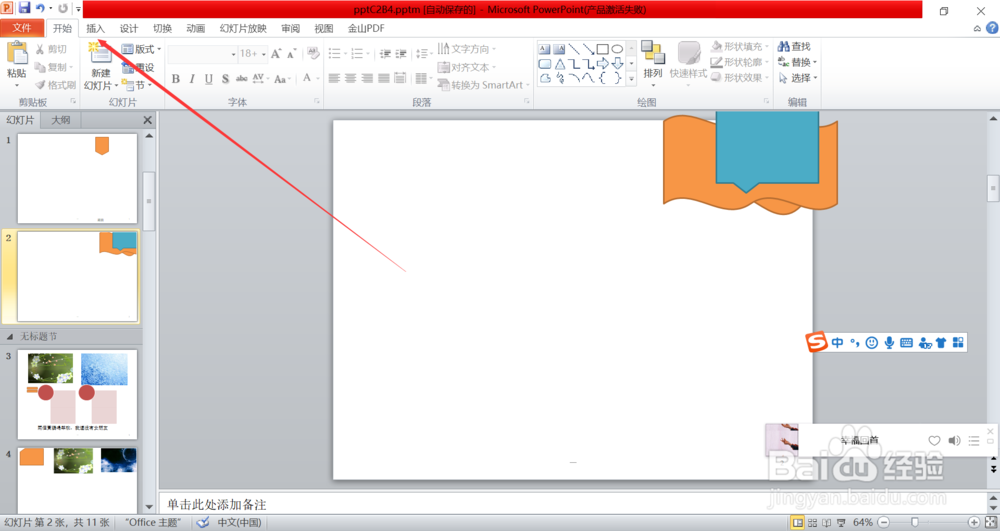Open the Layout (版式) dropdown
Image resolution: width=1000 pixels, height=531 pixels.
[142, 49]
